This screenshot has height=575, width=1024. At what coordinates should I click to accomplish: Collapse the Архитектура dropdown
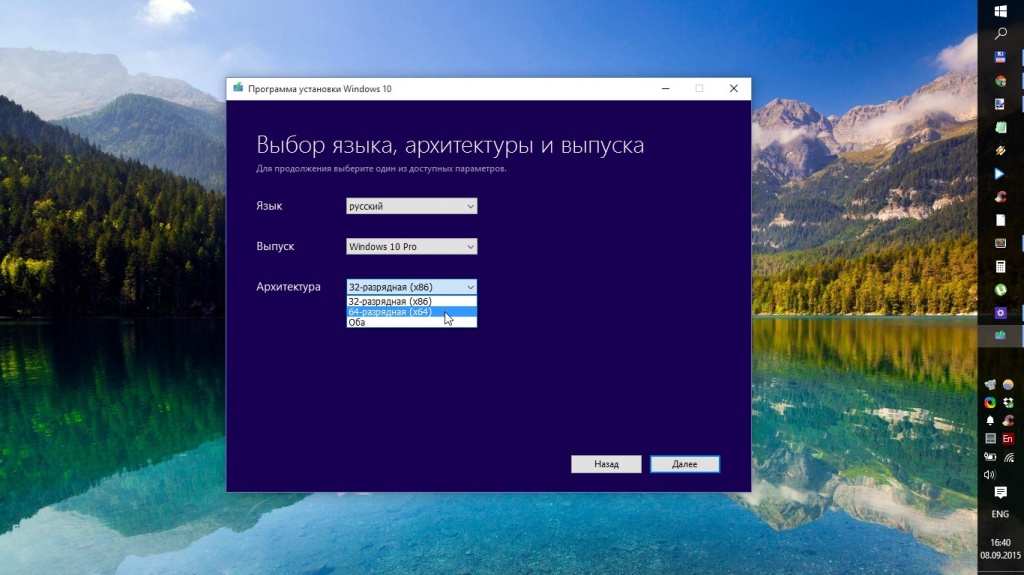point(411,287)
